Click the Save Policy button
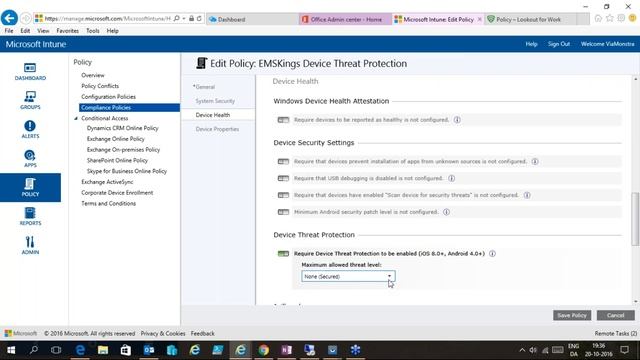Screen dimensions: 640x360 [x=572, y=315]
